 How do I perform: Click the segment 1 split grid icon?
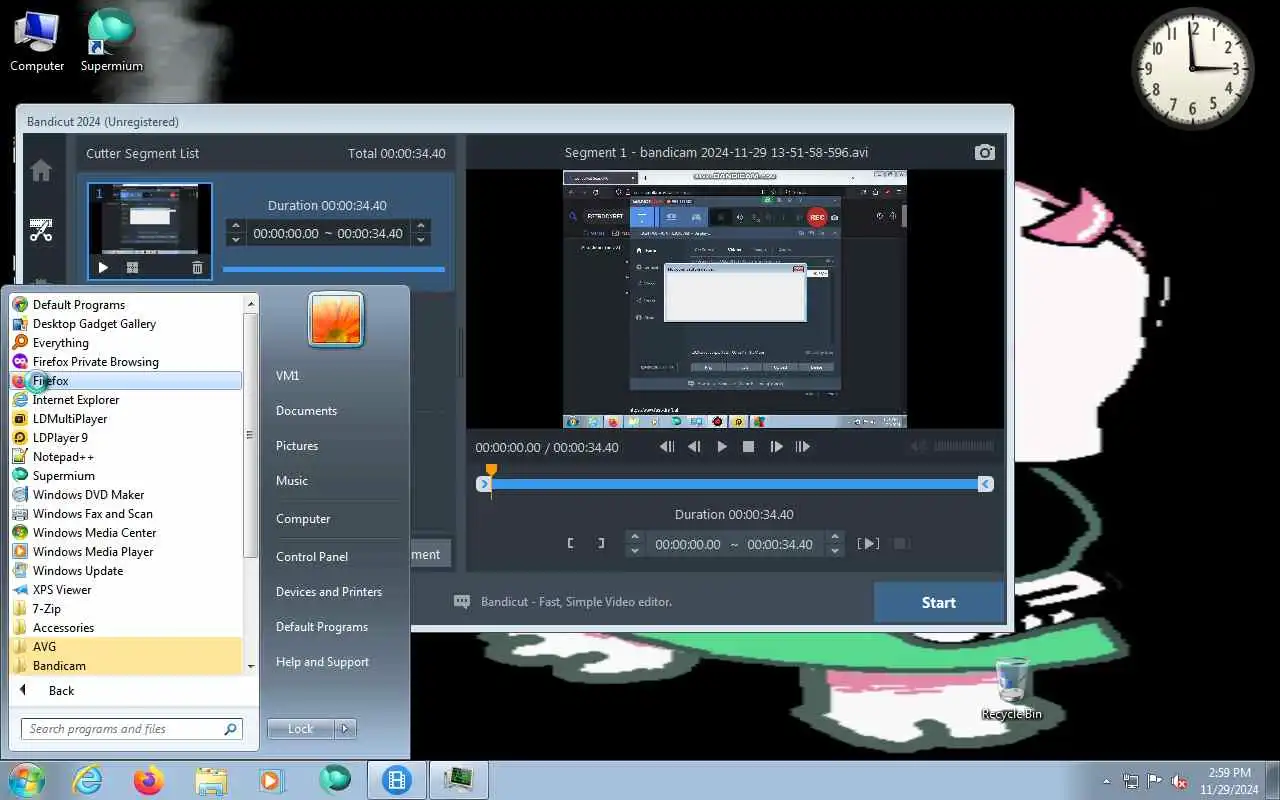132,268
